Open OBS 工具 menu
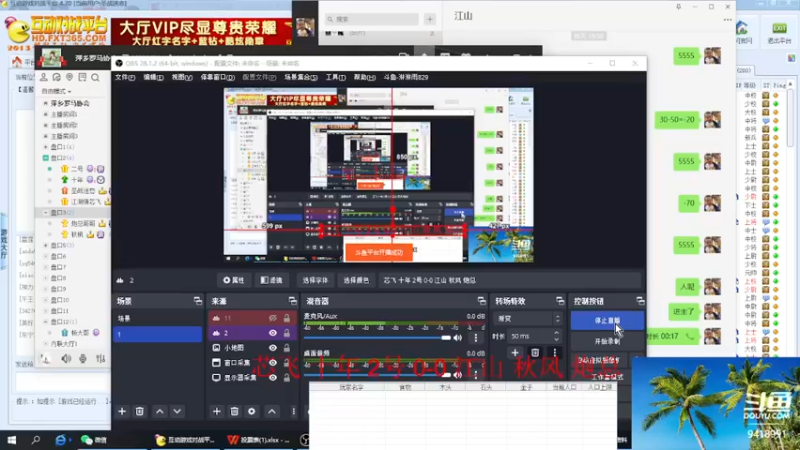Screen dimensions: 800x450 pyautogui.click(x=335, y=78)
